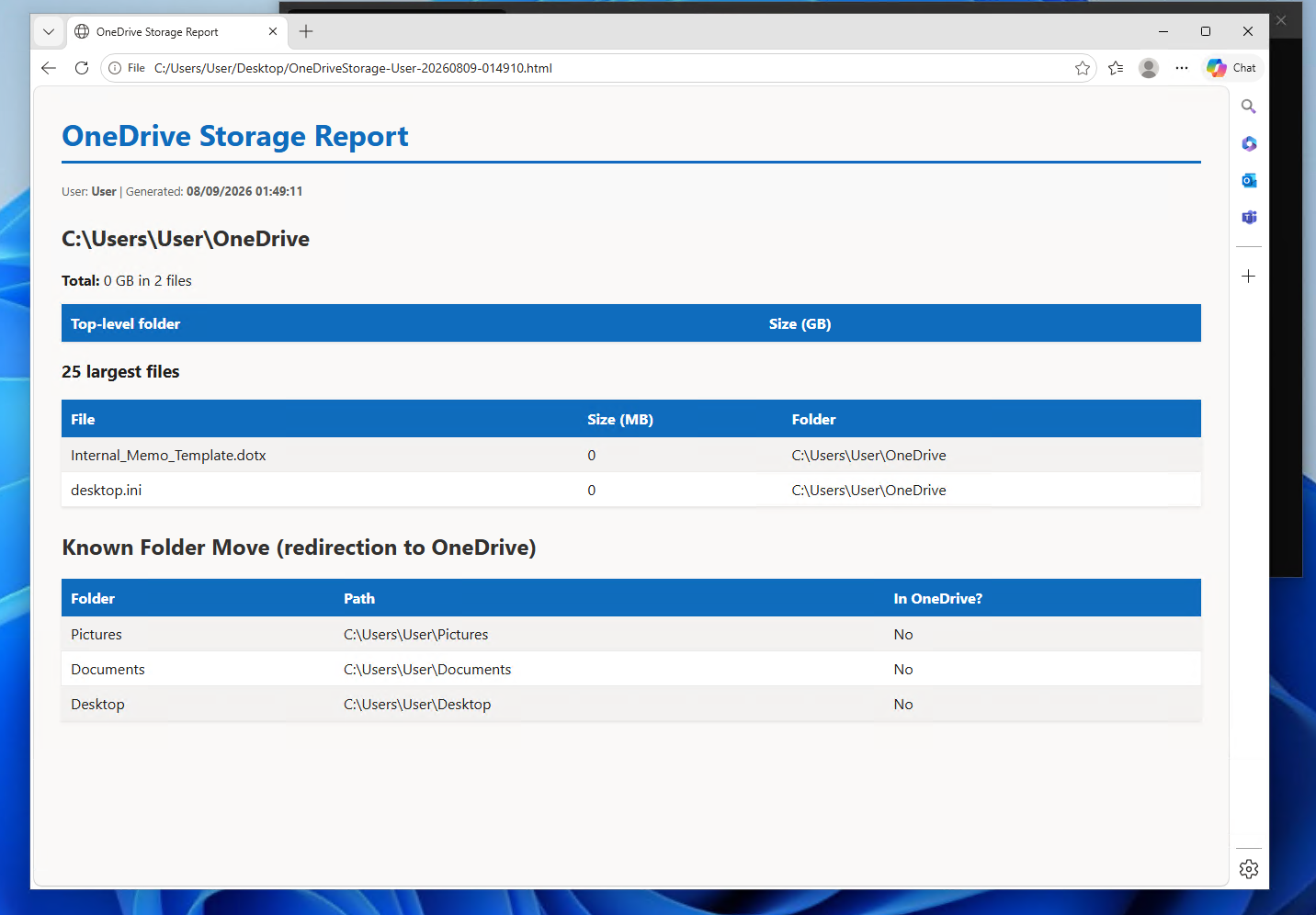
Task: Open Outlook from the sidebar
Action: pyautogui.click(x=1249, y=180)
